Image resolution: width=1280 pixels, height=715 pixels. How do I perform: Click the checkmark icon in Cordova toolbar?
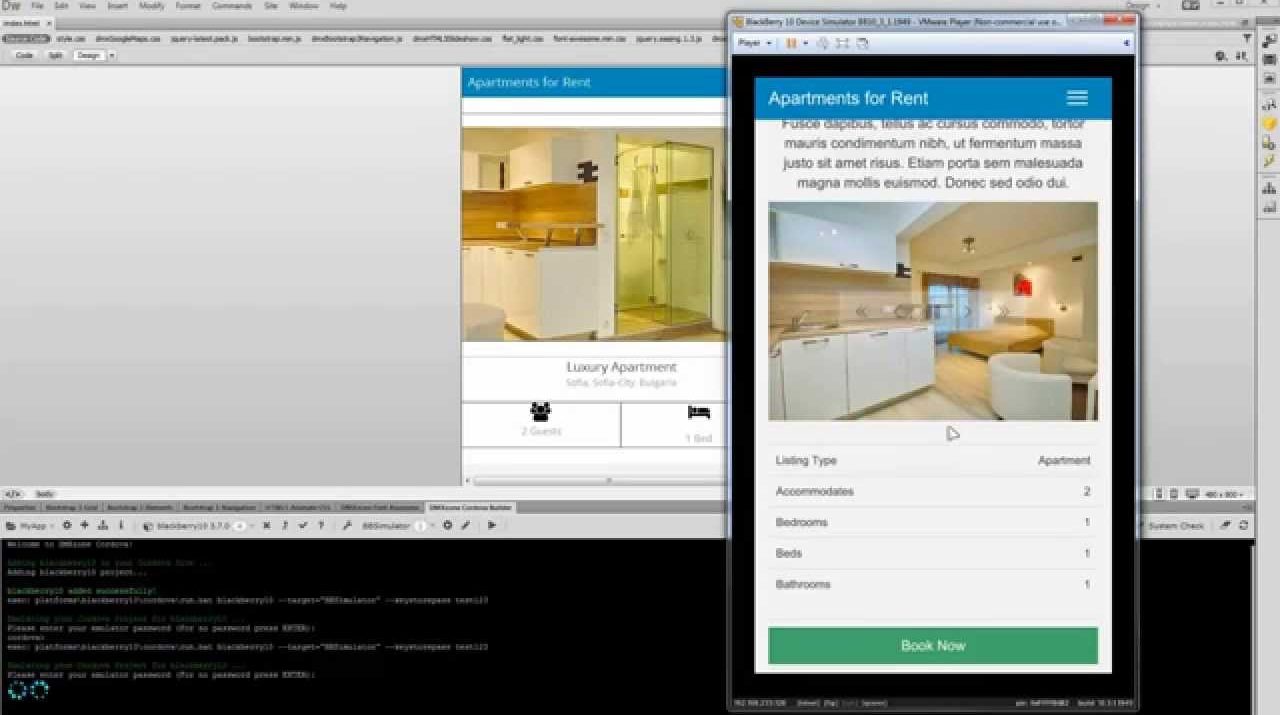point(302,525)
